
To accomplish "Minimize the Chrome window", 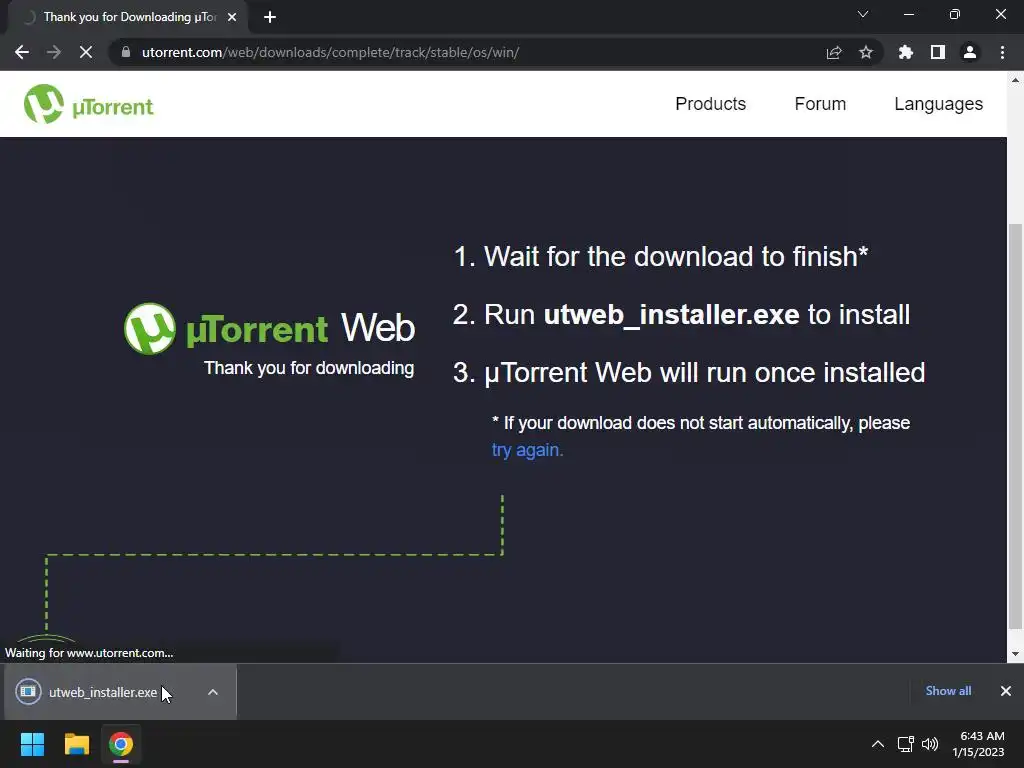I will tap(909, 14).
